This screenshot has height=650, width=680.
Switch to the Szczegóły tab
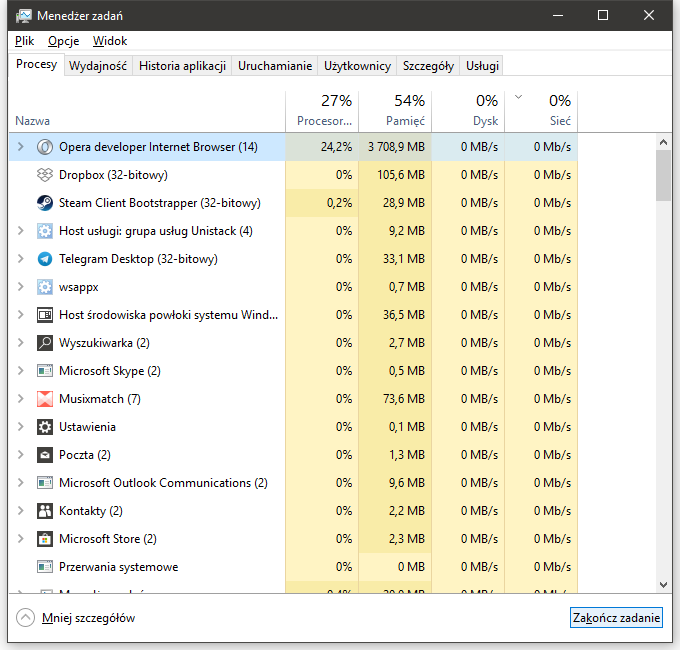click(x=428, y=66)
